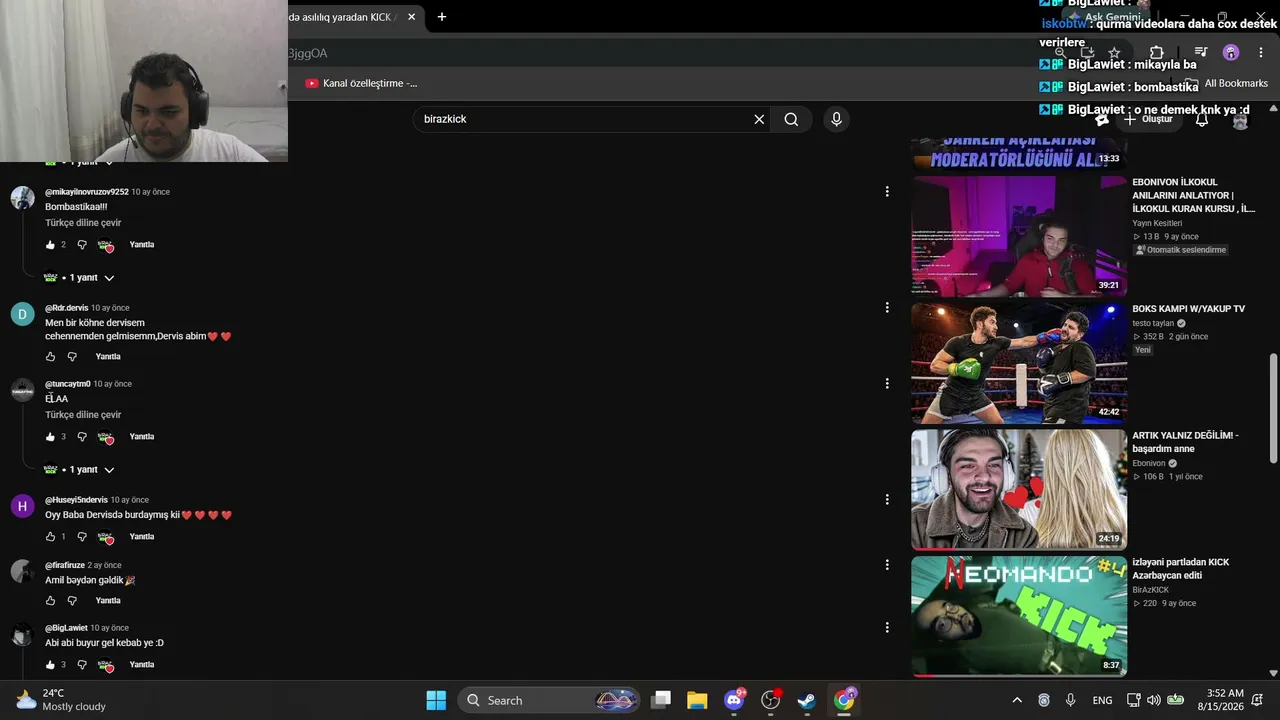
Task: Open the Chrome extensions puzzle icon
Action: click(x=1156, y=53)
